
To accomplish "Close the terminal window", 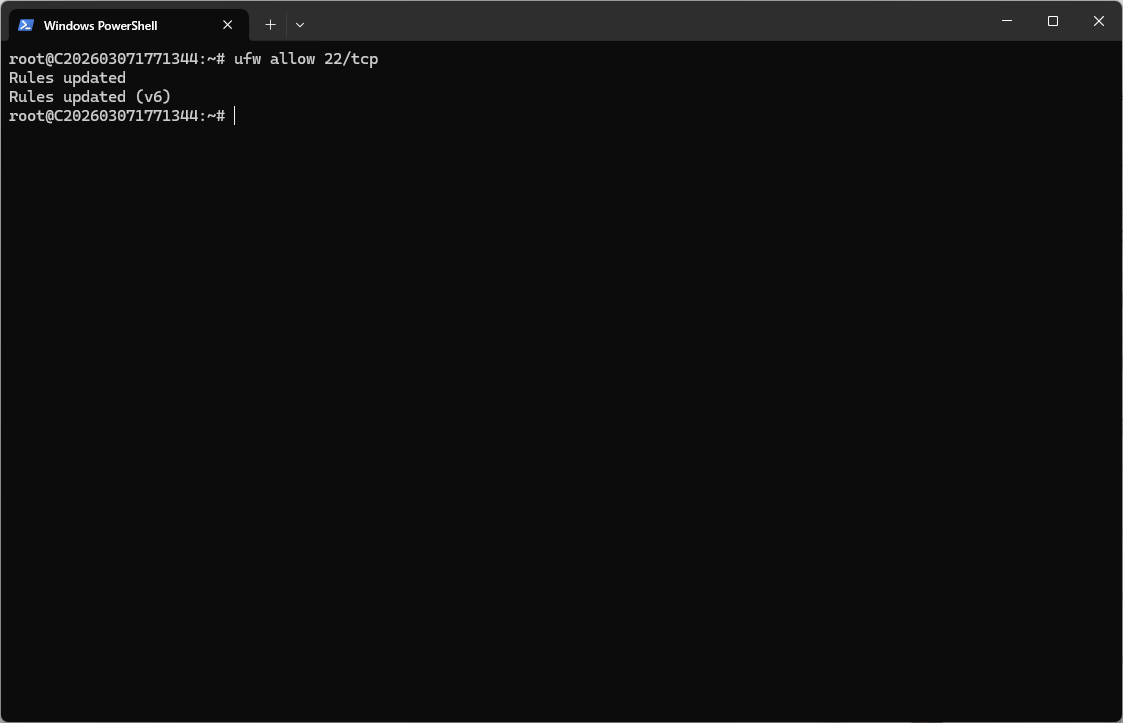I will 1098,21.
